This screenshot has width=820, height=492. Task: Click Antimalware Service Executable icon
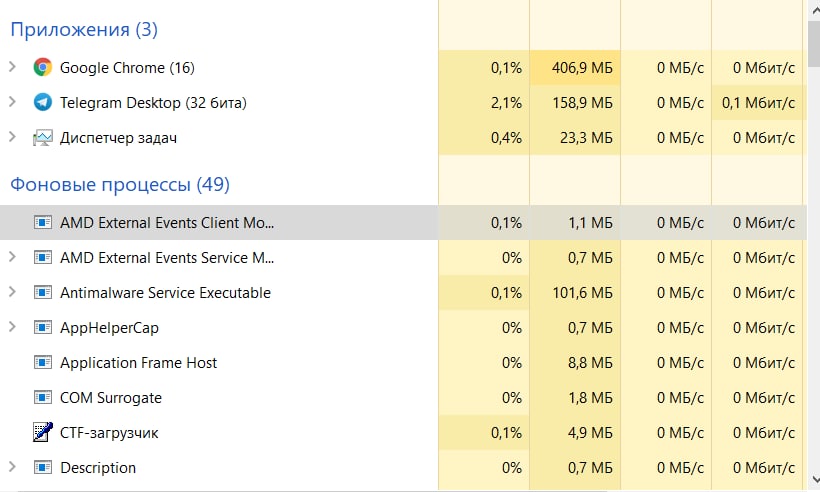click(x=43, y=293)
